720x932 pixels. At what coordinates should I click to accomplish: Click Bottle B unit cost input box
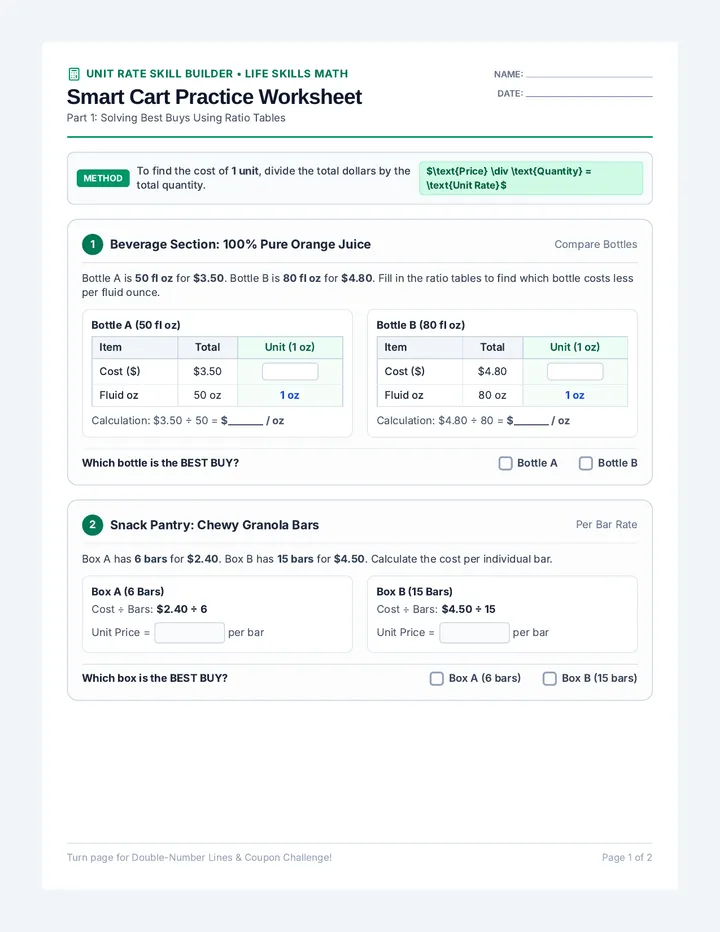click(575, 371)
